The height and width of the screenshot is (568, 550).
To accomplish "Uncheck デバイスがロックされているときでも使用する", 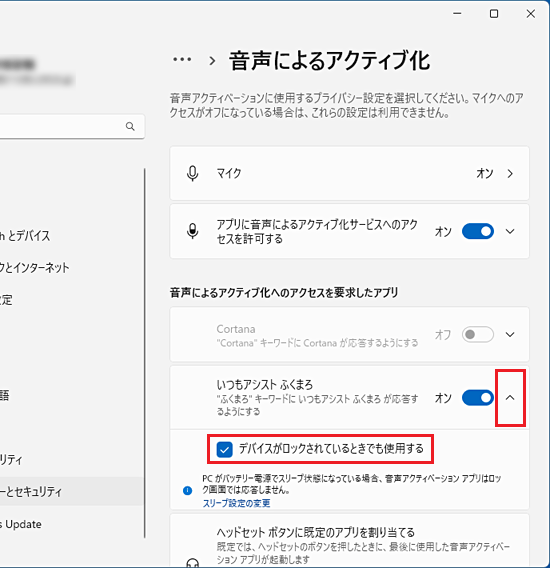I will click(x=224, y=450).
